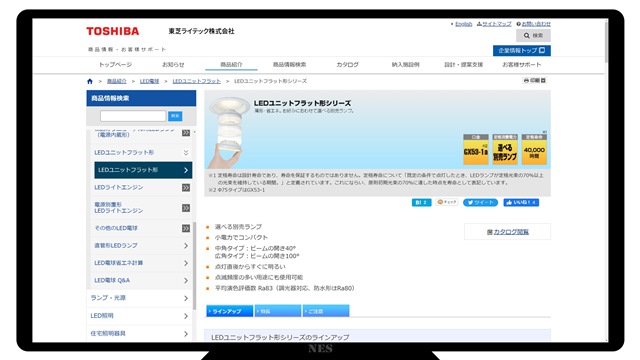Viewport: 640px width, 360px height.
Task: Click double-arrow icon beside 電源別置形 LEDライトエンジン
Action: pos(186,208)
